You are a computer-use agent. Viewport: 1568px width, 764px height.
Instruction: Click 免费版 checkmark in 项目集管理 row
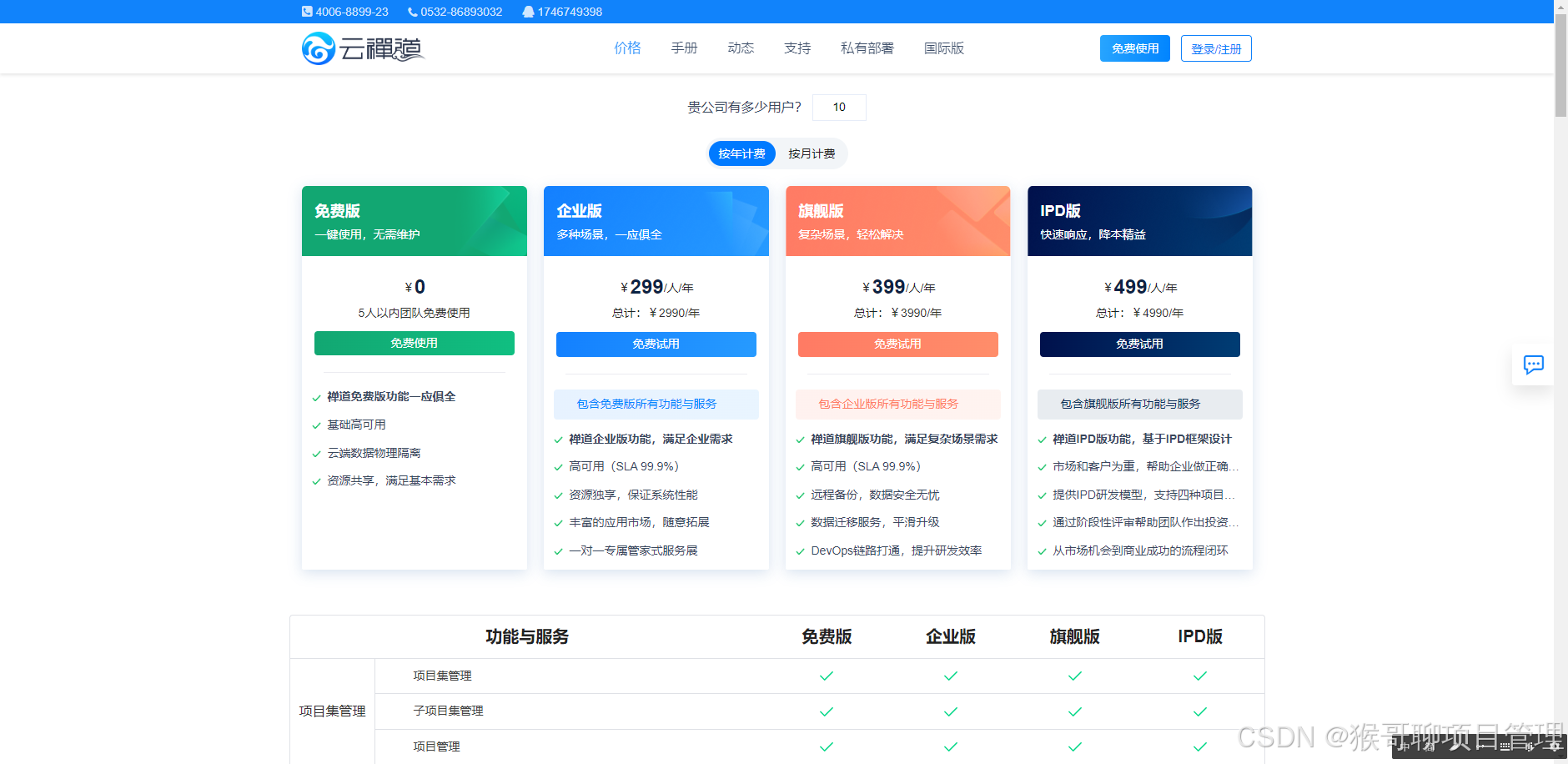pyautogui.click(x=827, y=676)
